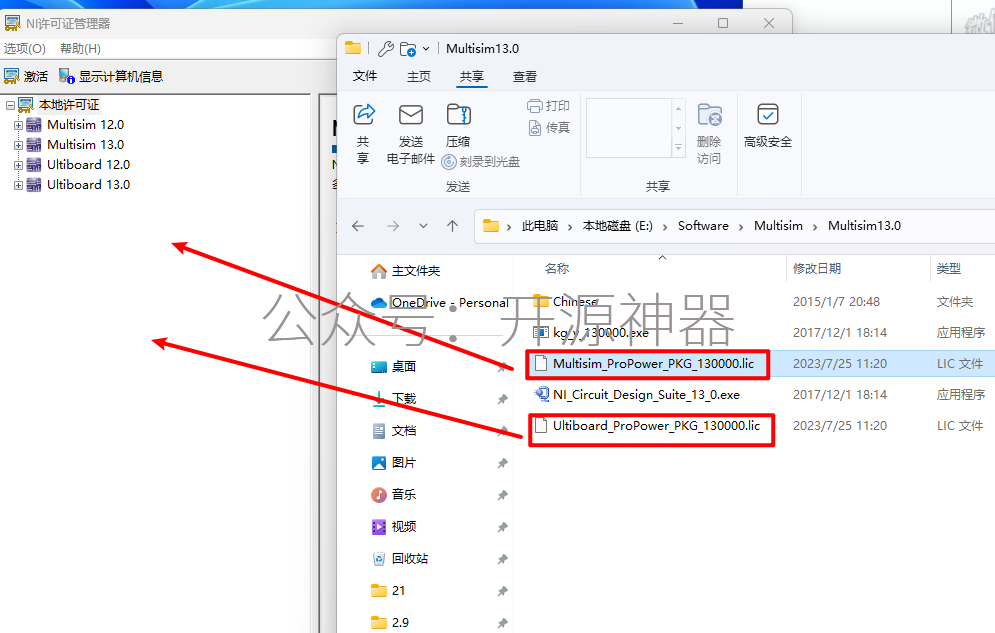Open 视频 in the navigation pane
995x633 pixels.
pos(394,526)
